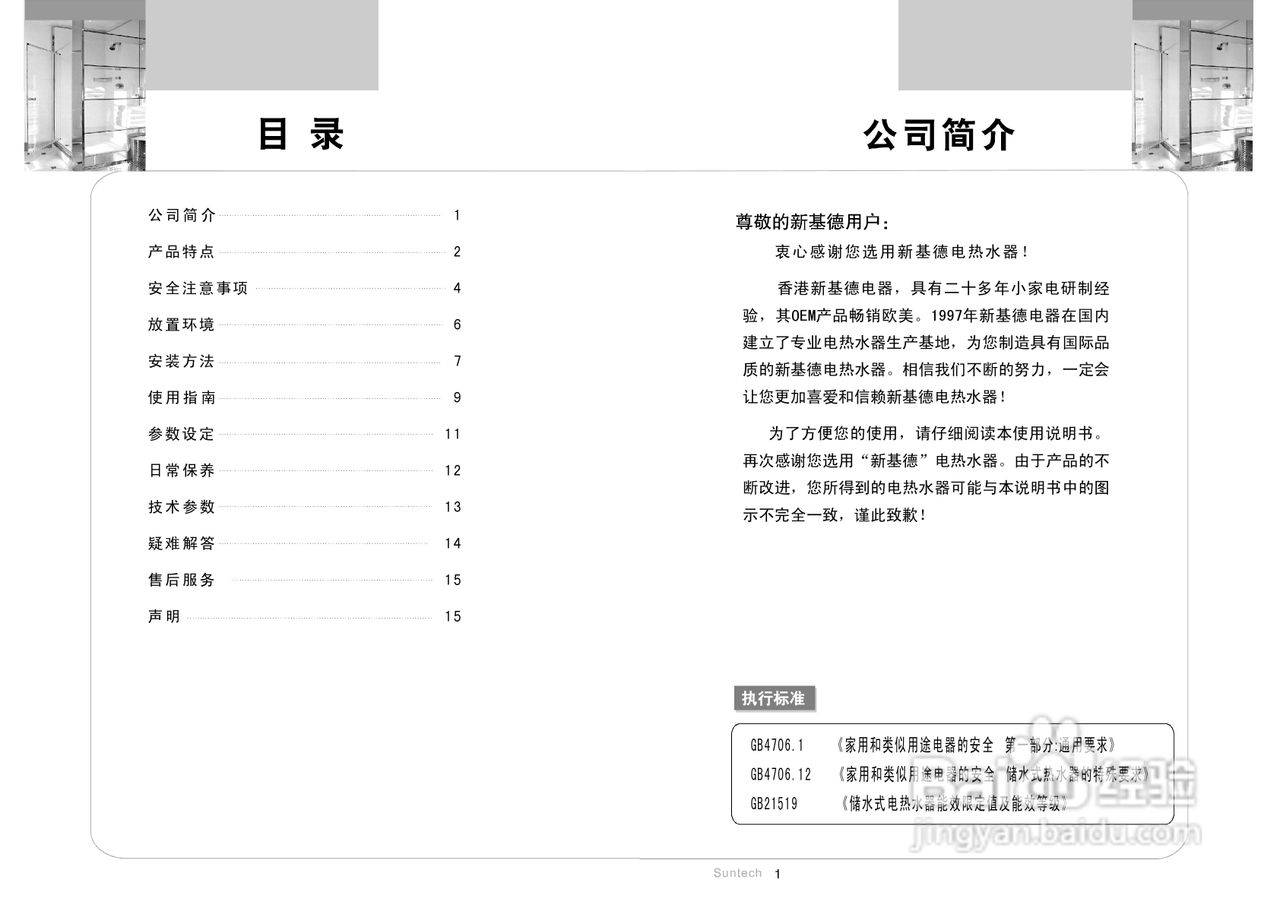Click the greeting 尊敬的新基德用户
1280x905 pixels.
click(812, 222)
